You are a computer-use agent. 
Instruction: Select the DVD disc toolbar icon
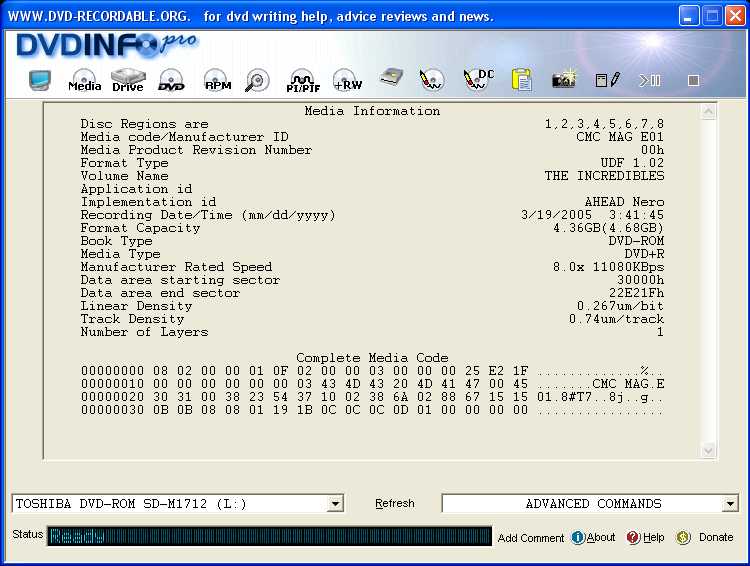coord(171,80)
